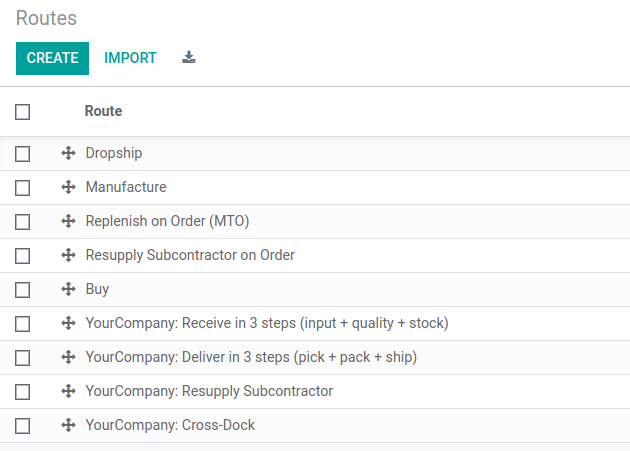This screenshot has width=630, height=451.
Task: Click drag handle beside Receive in 3 steps
Action: [x=68, y=324]
